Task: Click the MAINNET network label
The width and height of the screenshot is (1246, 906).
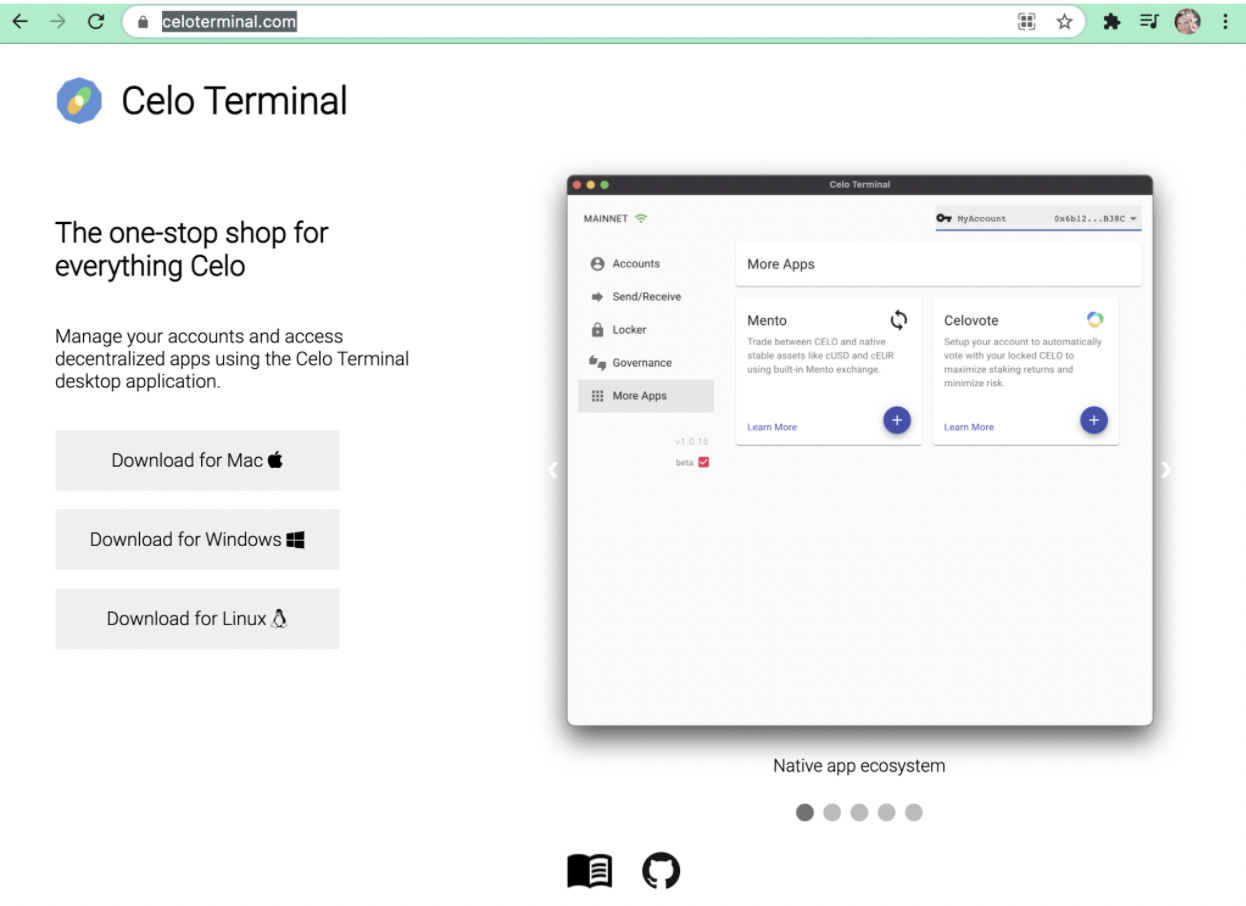Action: (x=606, y=218)
